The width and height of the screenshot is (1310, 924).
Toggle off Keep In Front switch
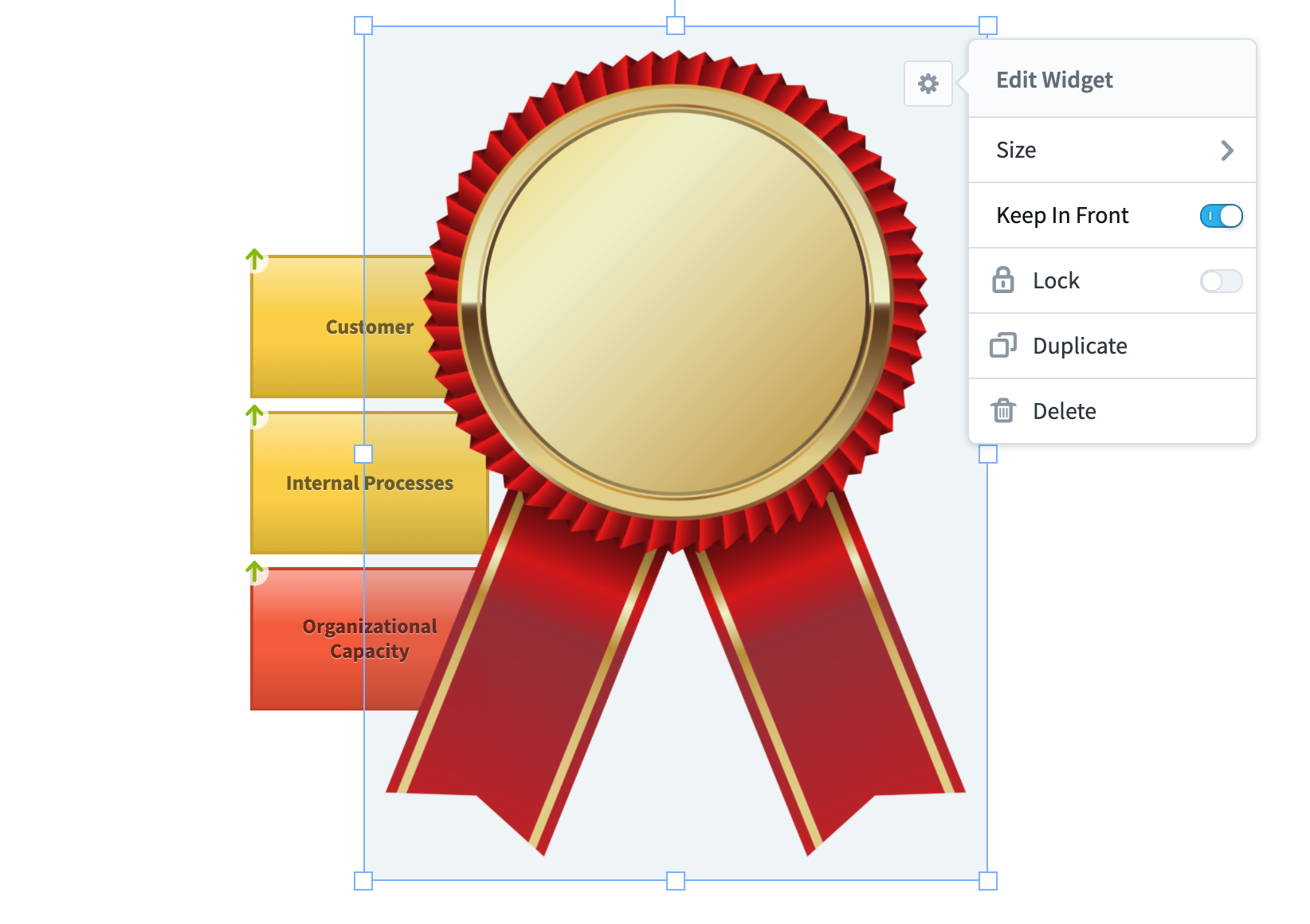point(1221,216)
